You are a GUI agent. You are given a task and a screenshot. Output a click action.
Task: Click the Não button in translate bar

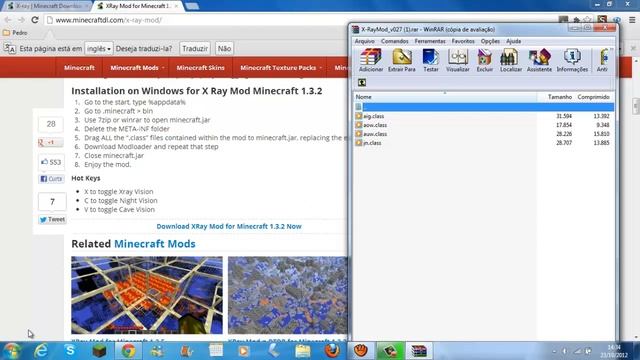click(224, 49)
